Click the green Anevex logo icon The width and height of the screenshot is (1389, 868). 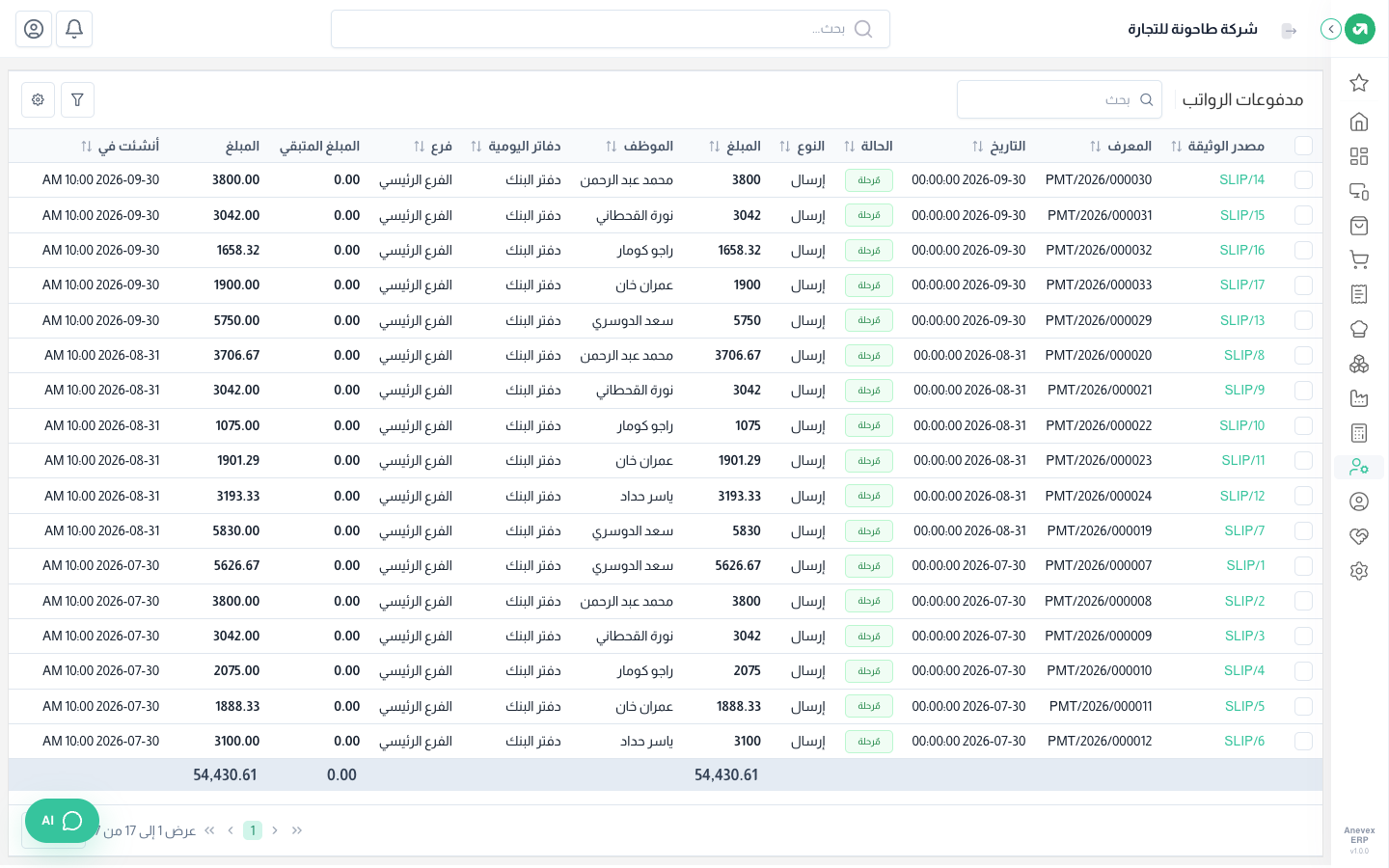(x=1360, y=29)
